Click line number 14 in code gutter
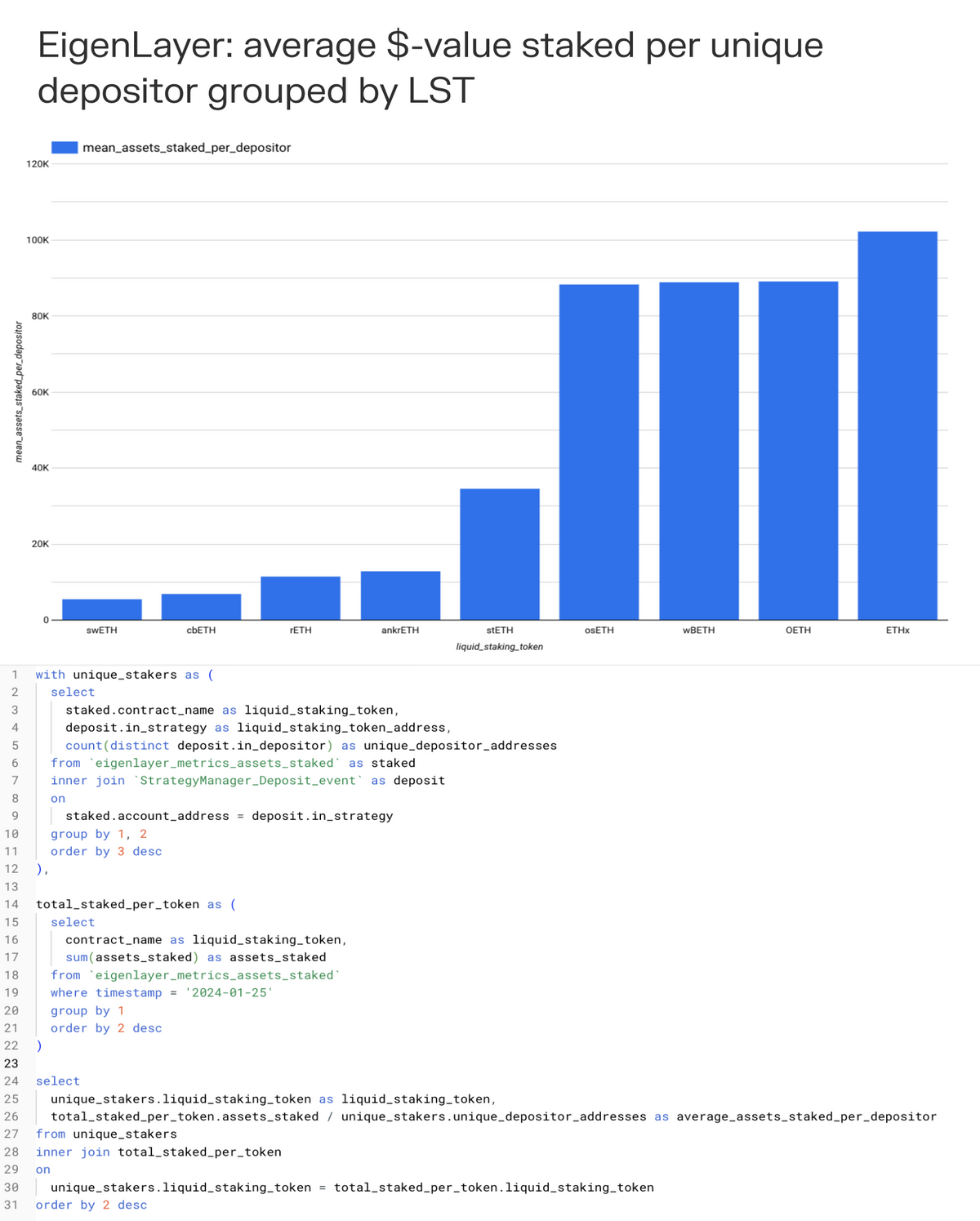 pyautogui.click(x=11, y=904)
